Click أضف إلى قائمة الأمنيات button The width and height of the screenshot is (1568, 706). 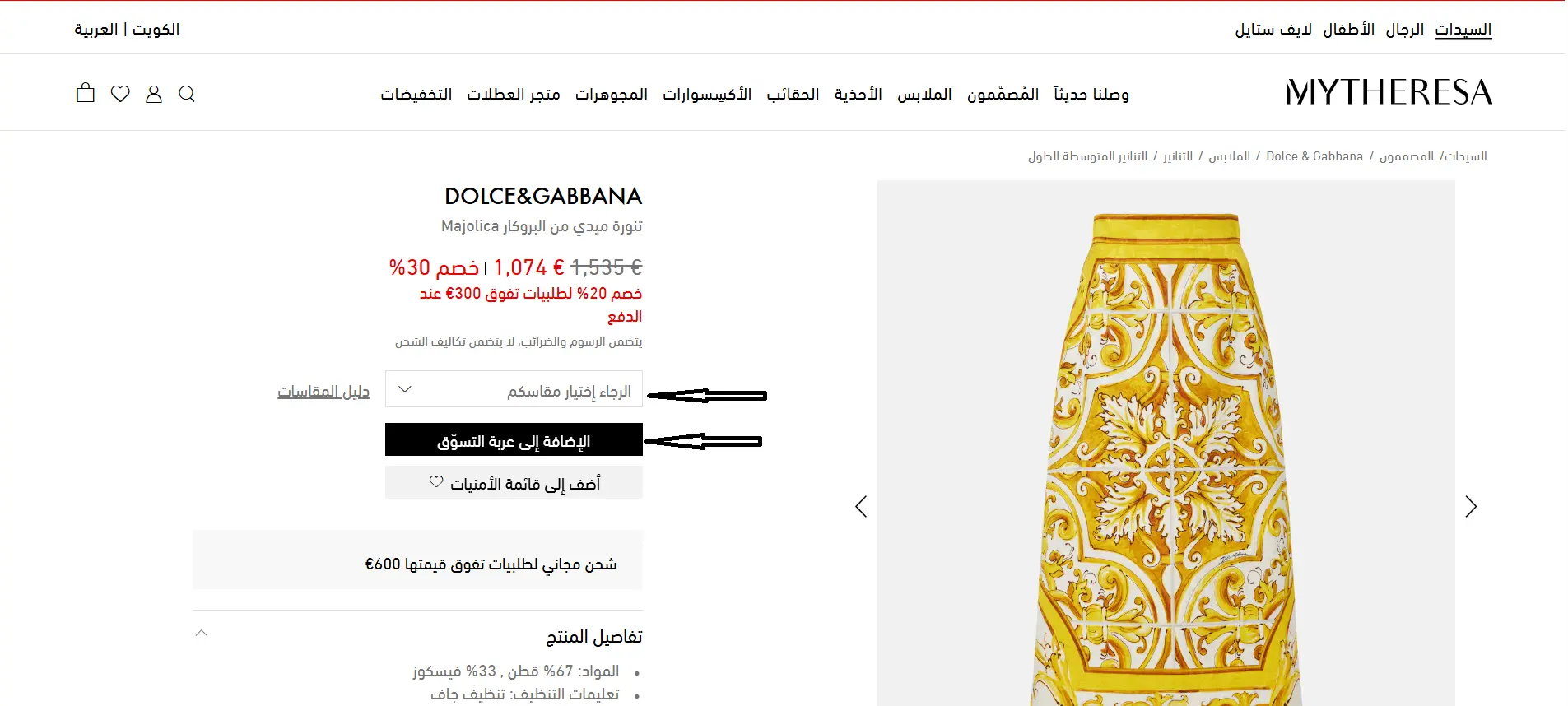[x=514, y=483]
